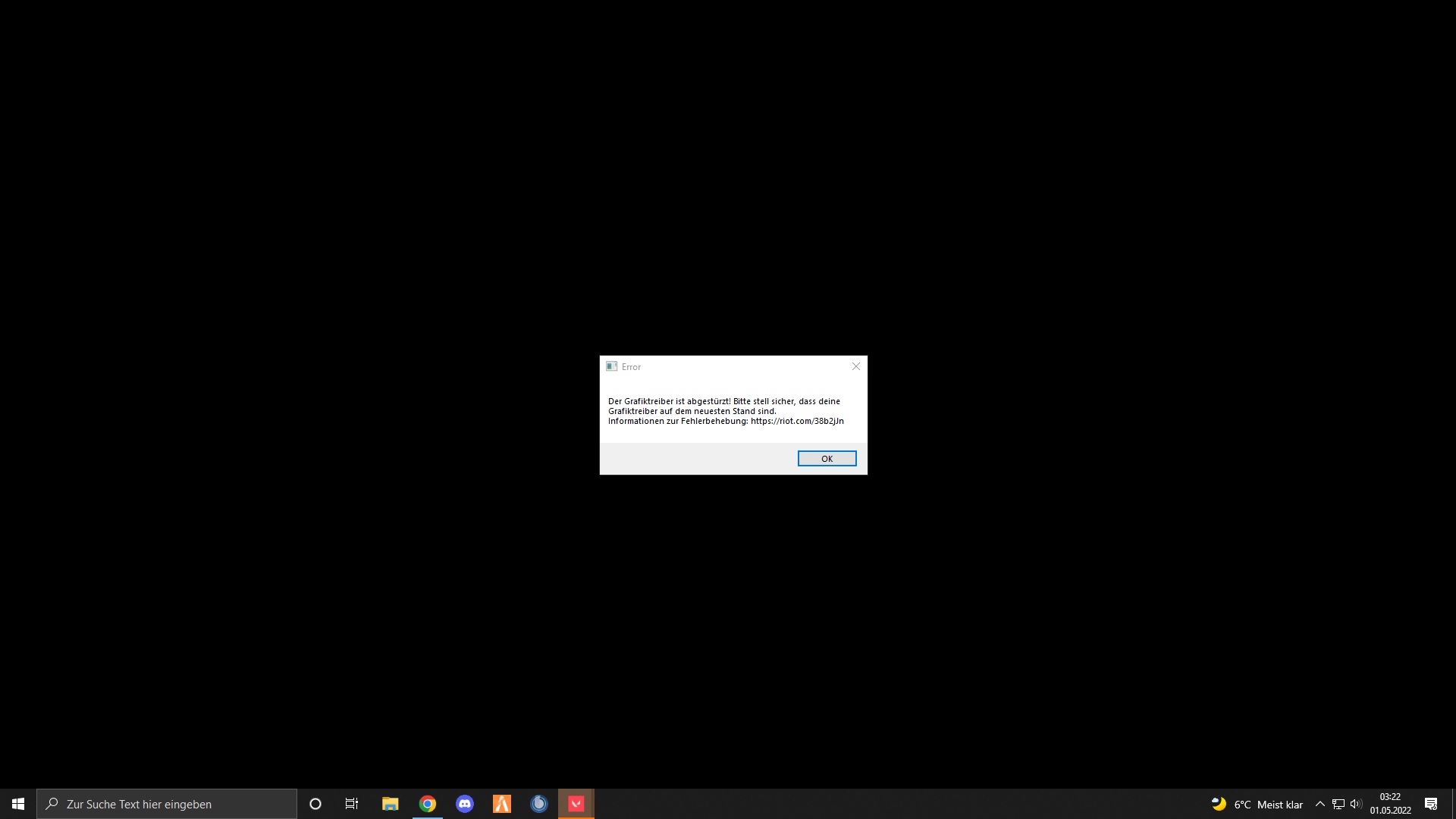Click OK in the error dialog
The height and width of the screenshot is (819, 1456).
click(x=827, y=458)
